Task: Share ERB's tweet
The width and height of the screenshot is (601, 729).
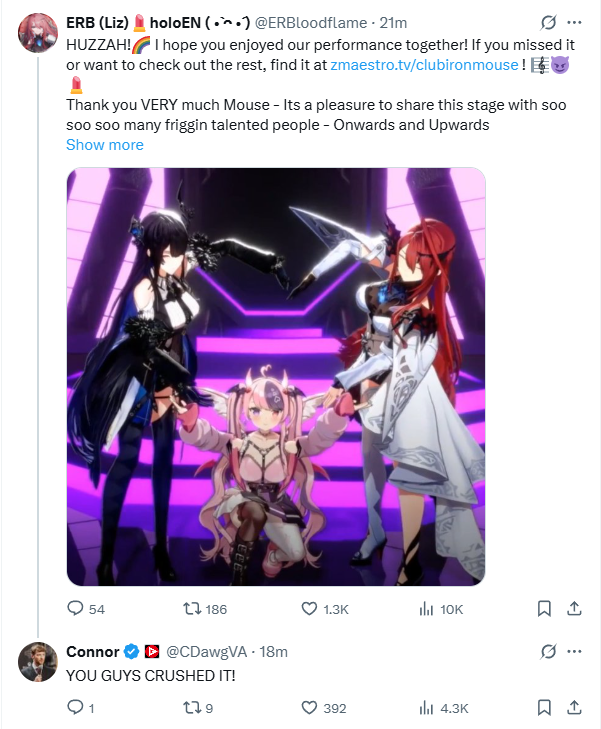Action: click(x=574, y=609)
